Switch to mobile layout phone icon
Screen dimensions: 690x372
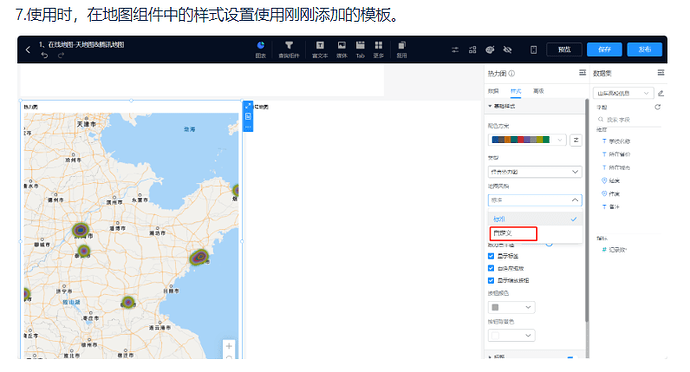(x=533, y=50)
